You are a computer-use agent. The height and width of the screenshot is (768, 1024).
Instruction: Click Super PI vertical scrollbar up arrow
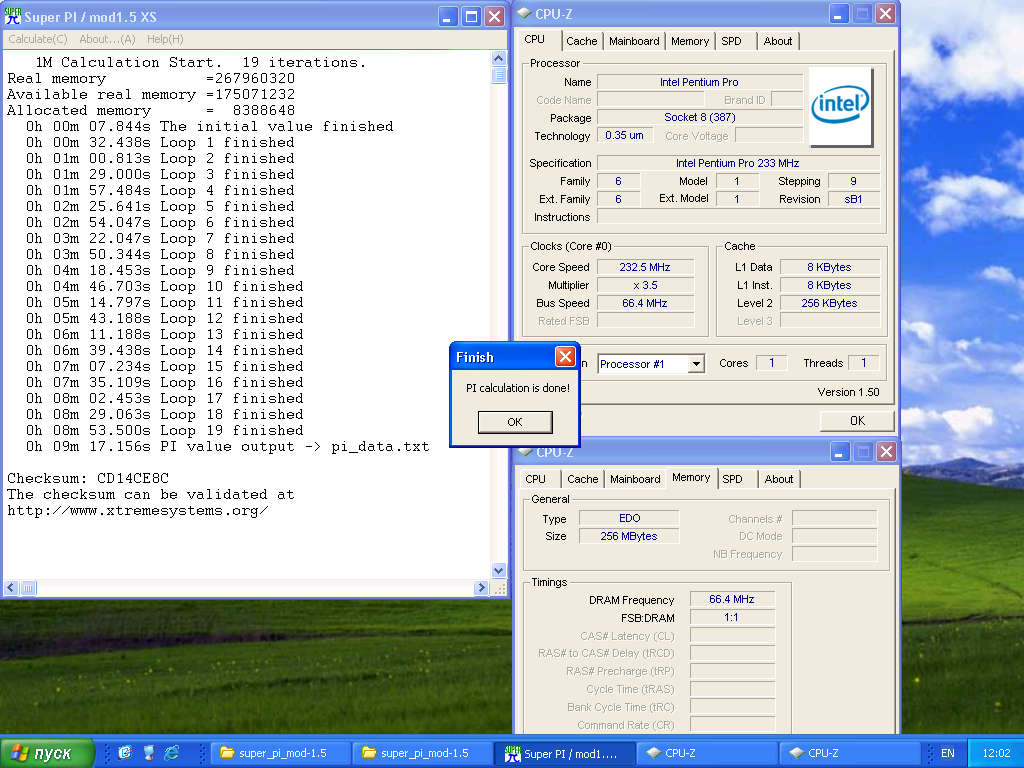tap(498, 58)
